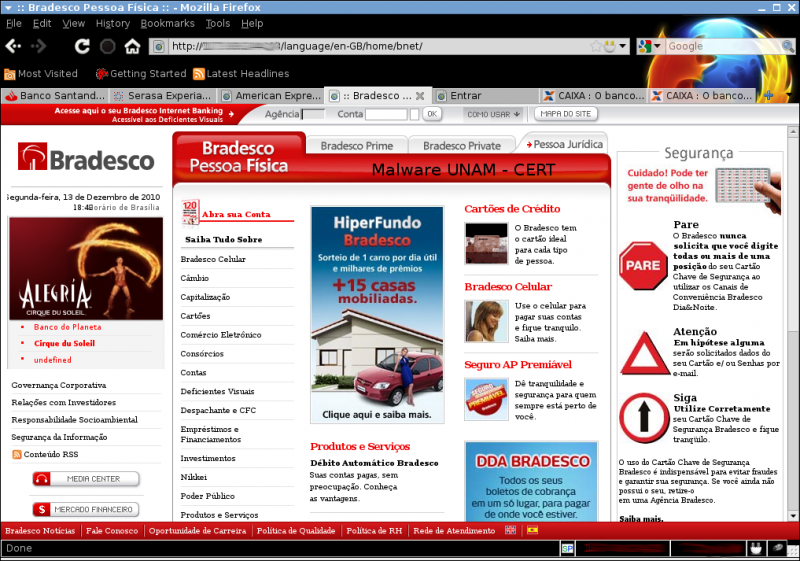Open Governança Corporativa link
This screenshot has width=800, height=561.
pos(59,386)
